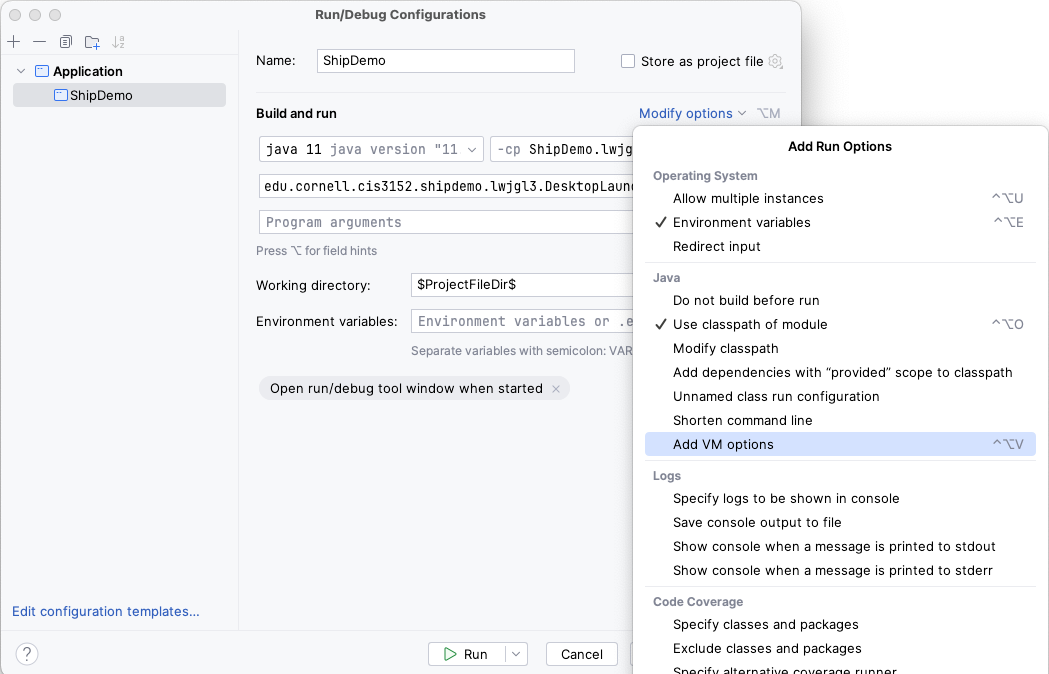1049x674 pixels.
Task: Select Add VM options menu entry
Action: pyautogui.click(x=723, y=444)
